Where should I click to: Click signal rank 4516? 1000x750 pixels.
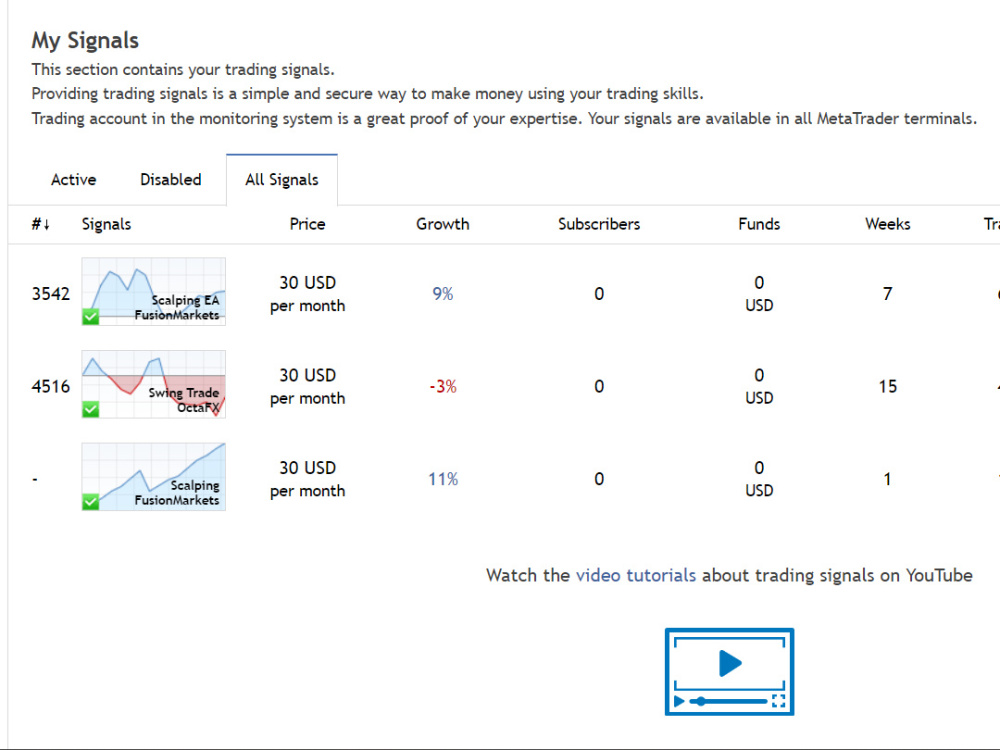[x=50, y=386]
